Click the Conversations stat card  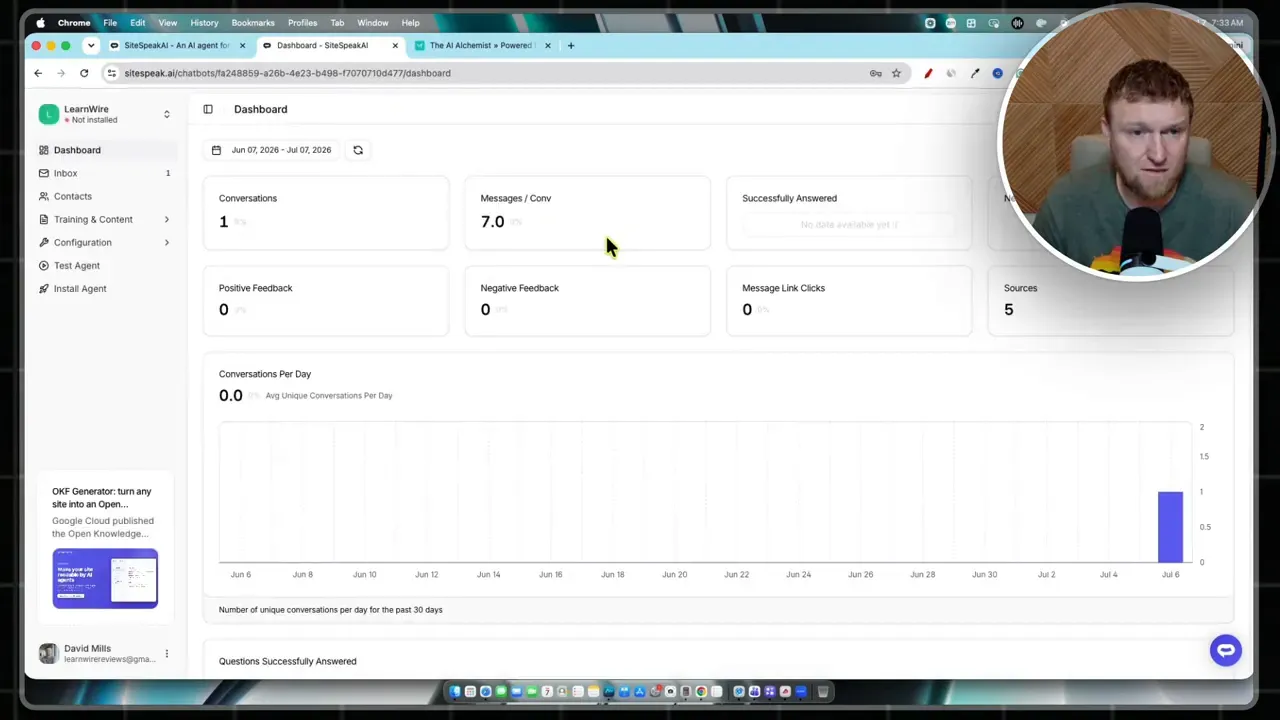326,213
